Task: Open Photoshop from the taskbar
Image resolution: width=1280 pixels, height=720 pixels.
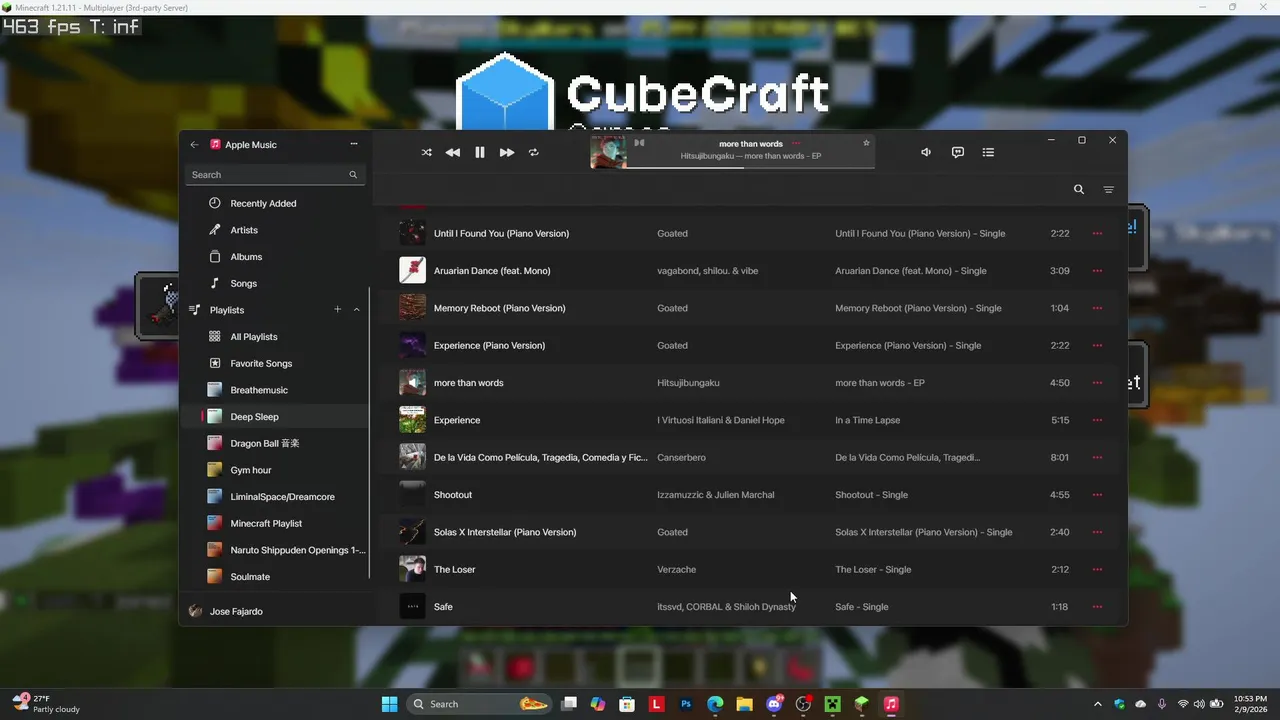Action: [x=686, y=704]
